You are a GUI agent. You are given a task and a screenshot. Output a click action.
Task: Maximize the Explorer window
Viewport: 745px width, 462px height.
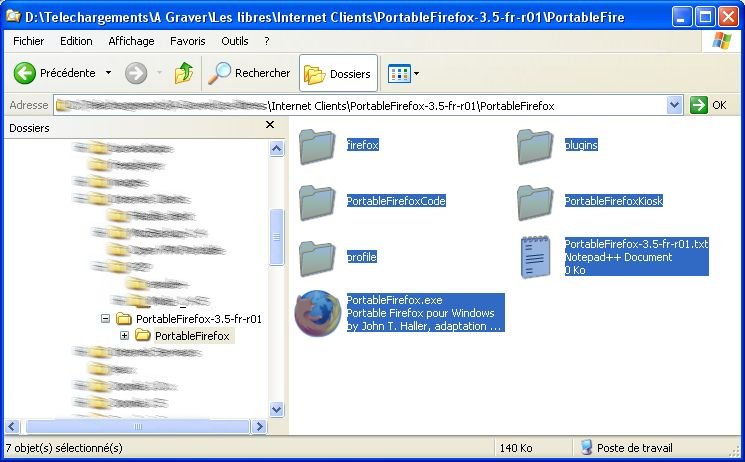click(x=705, y=17)
